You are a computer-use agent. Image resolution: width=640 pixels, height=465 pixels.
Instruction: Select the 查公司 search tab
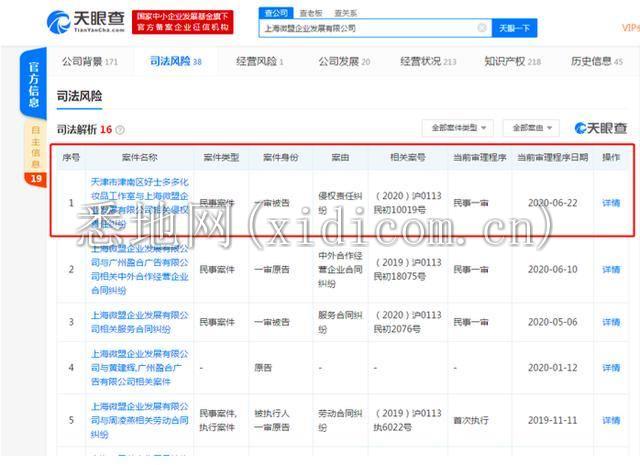point(276,13)
